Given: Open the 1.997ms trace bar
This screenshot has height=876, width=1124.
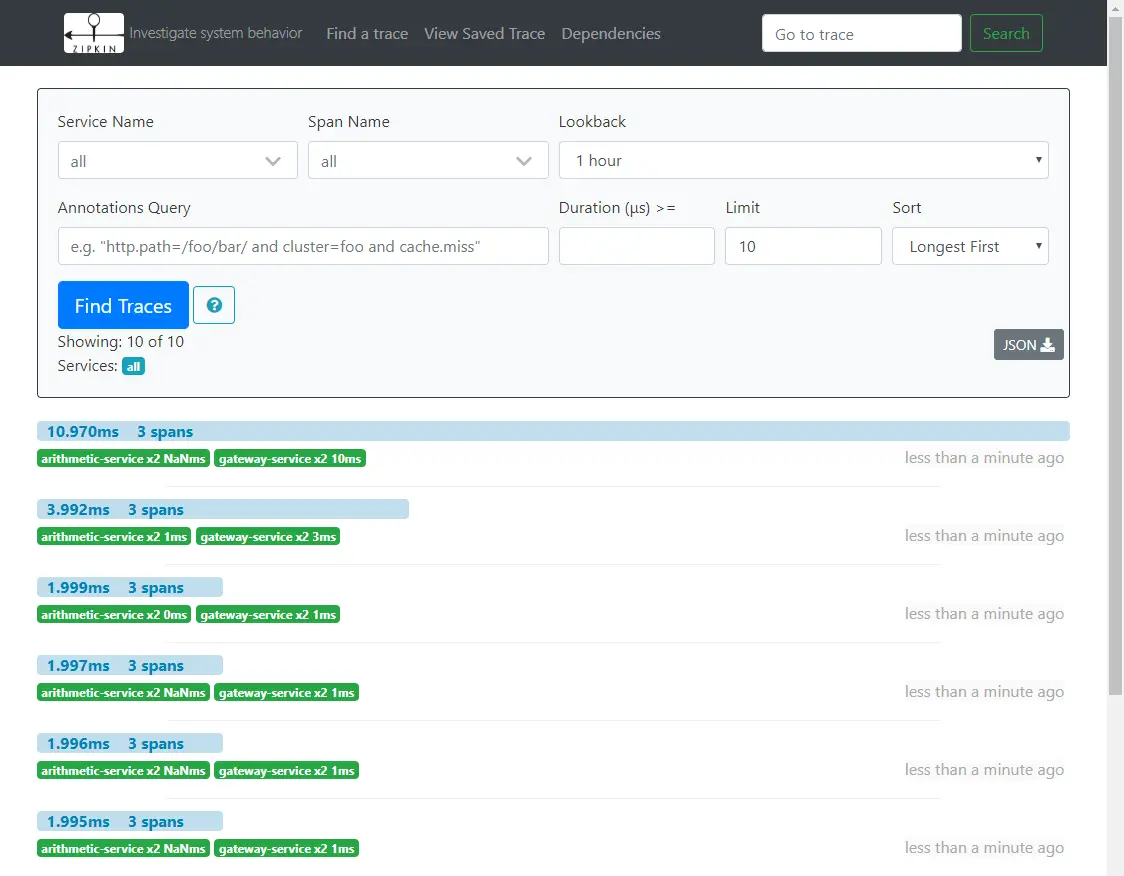Looking at the screenshot, I should 130,666.
